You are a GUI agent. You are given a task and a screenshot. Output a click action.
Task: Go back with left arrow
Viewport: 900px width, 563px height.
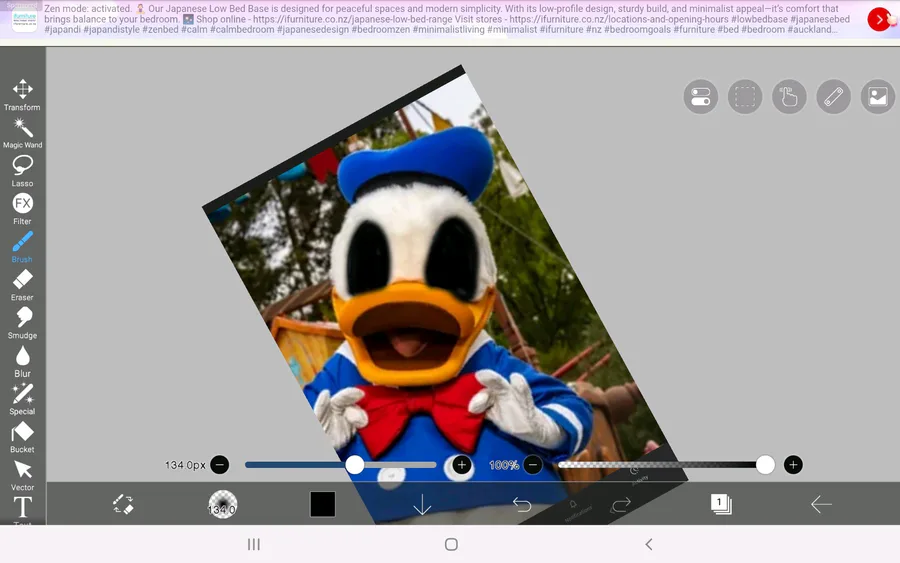821,504
